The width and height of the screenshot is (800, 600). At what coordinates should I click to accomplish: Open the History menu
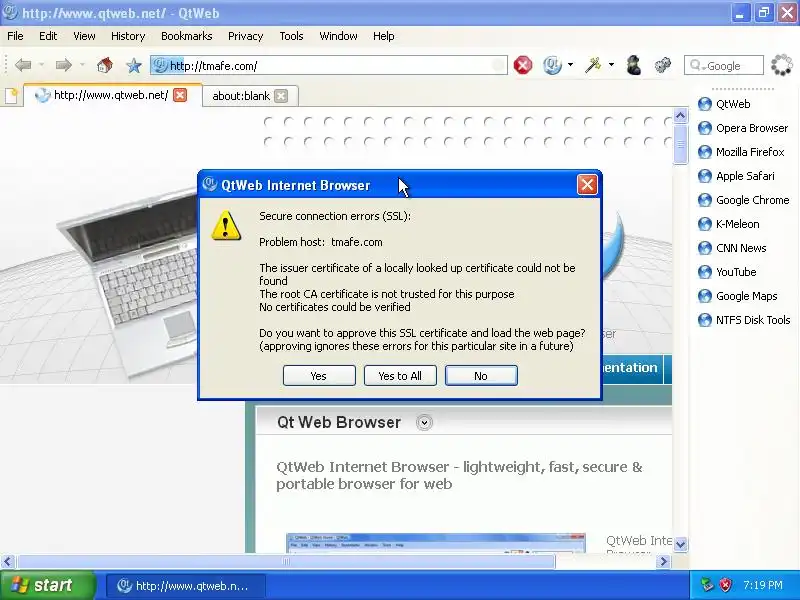[x=128, y=36]
